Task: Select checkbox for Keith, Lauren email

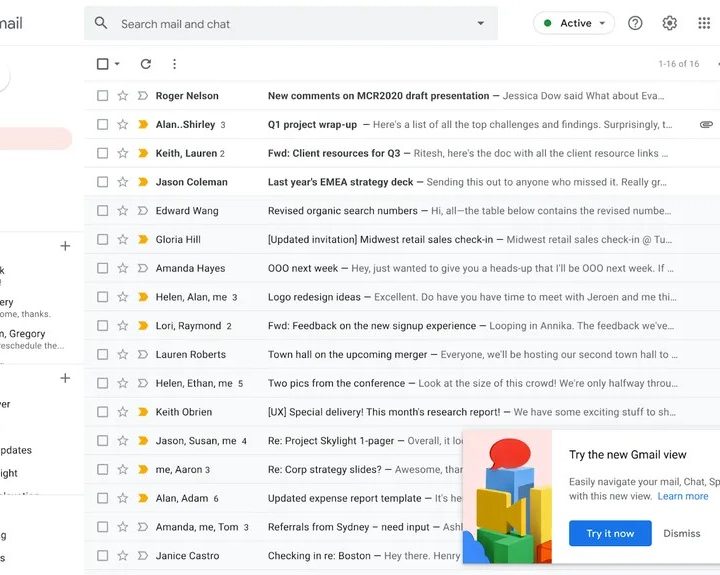Action: pyautogui.click(x=102, y=153)
